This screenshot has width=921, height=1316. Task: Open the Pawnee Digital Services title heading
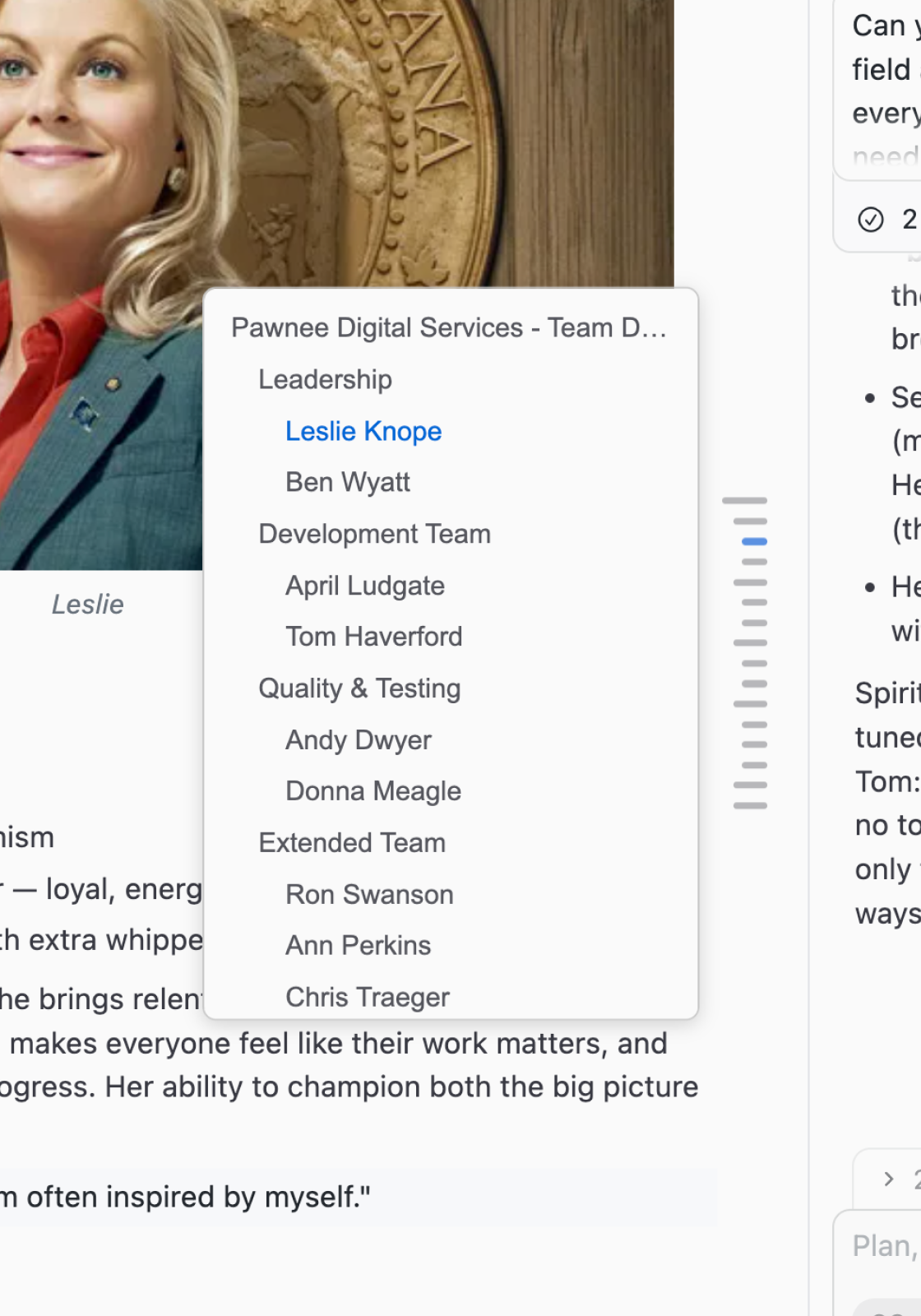click(448, 327)
